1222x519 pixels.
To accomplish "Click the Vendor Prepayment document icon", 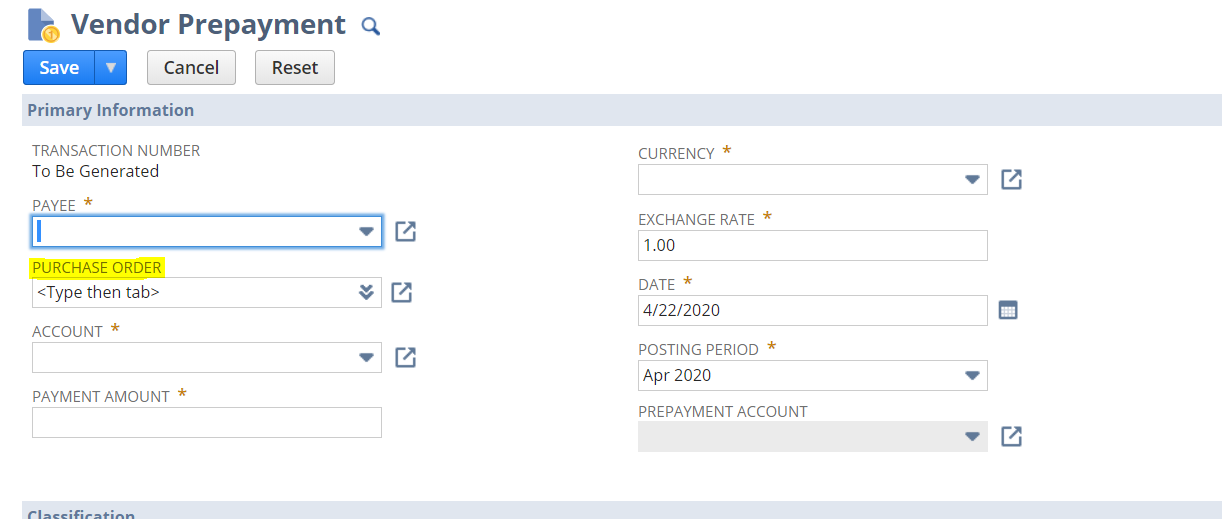I will 43,25.
